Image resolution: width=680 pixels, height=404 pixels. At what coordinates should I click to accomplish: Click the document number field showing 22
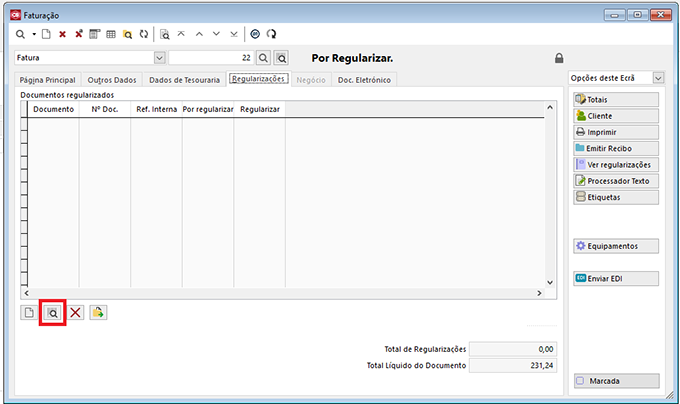coord(210,58)
